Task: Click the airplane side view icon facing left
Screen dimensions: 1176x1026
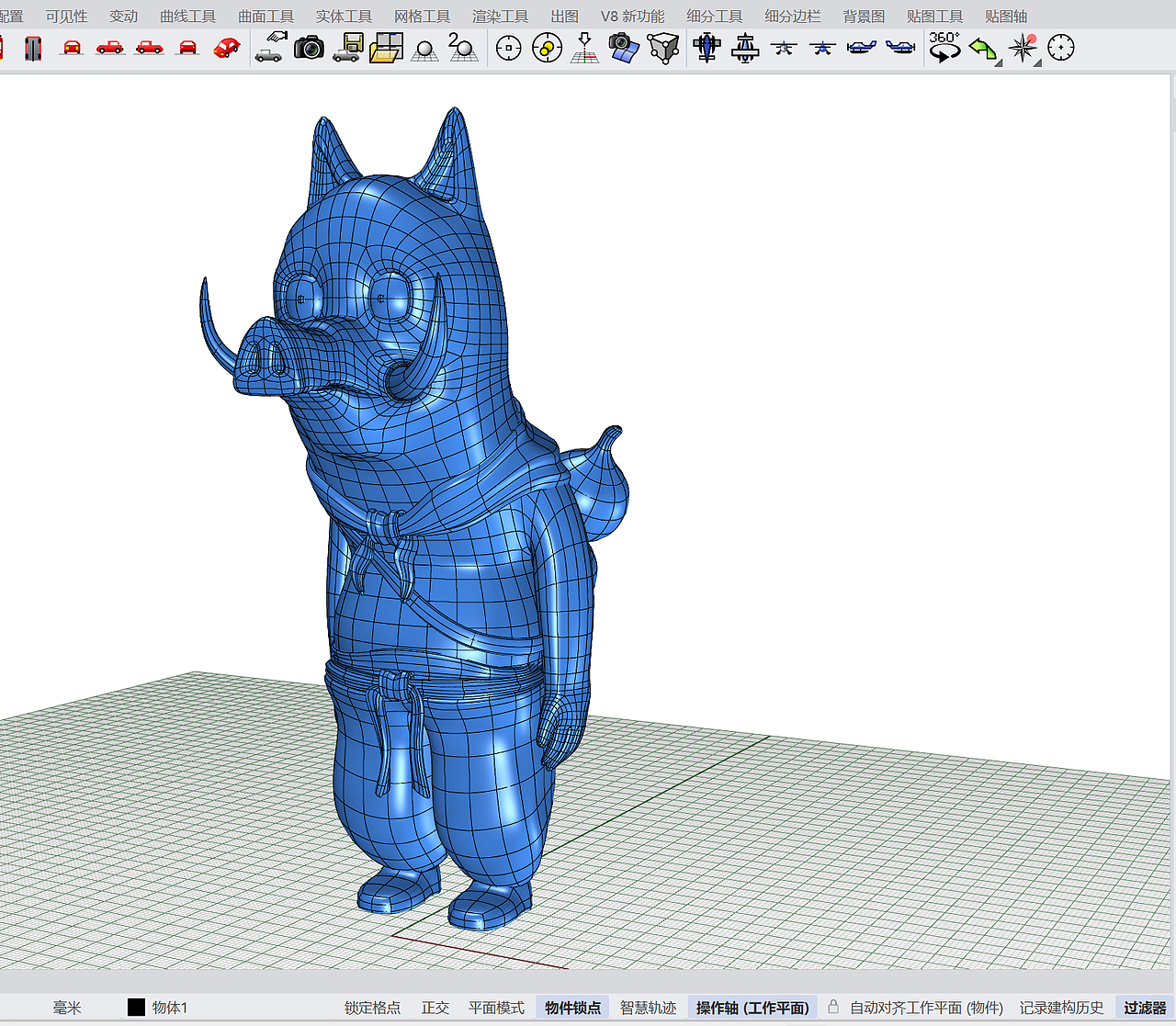Action: pos(861,48)
